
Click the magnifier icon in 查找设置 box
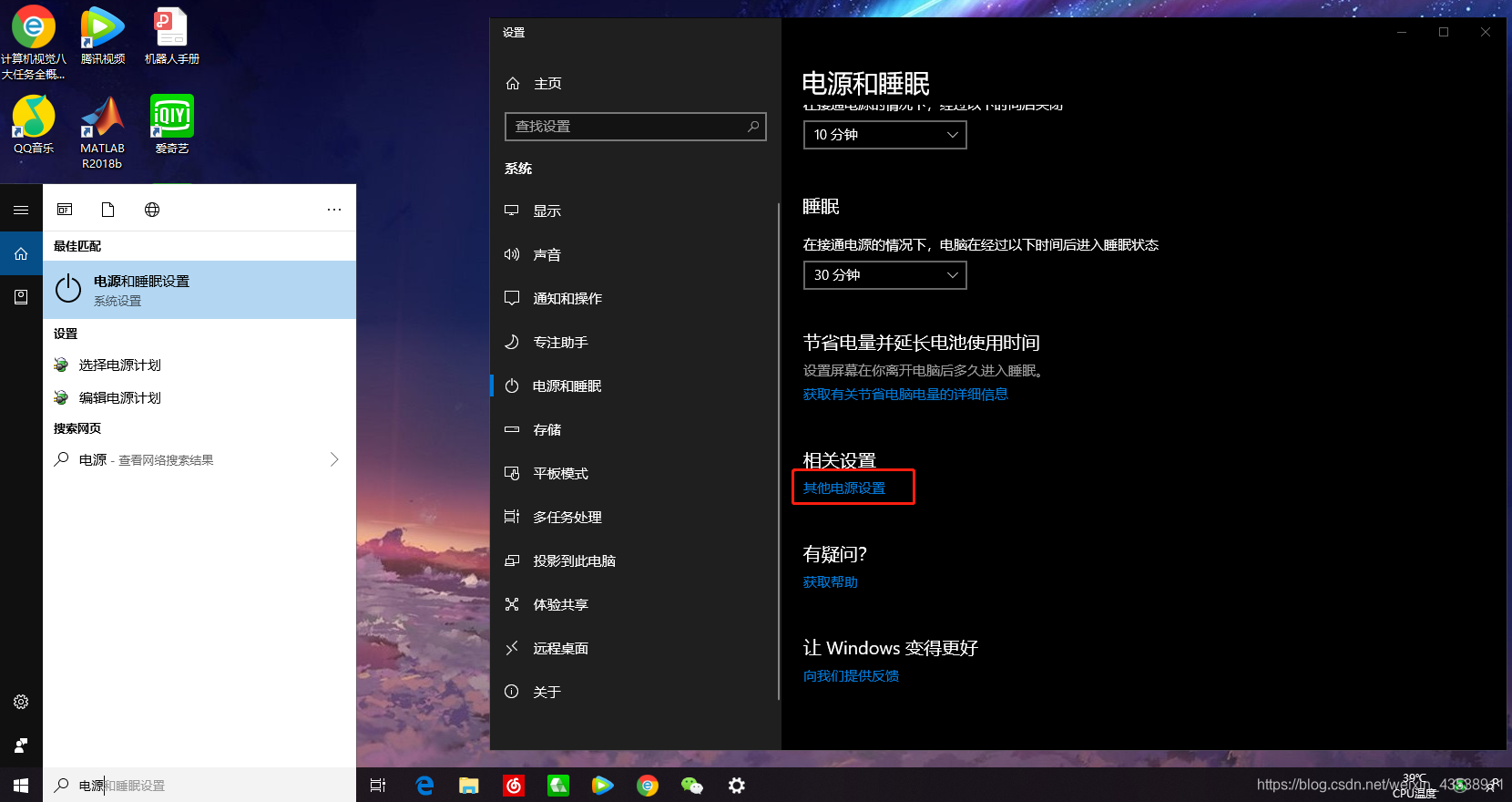(753, 127)
